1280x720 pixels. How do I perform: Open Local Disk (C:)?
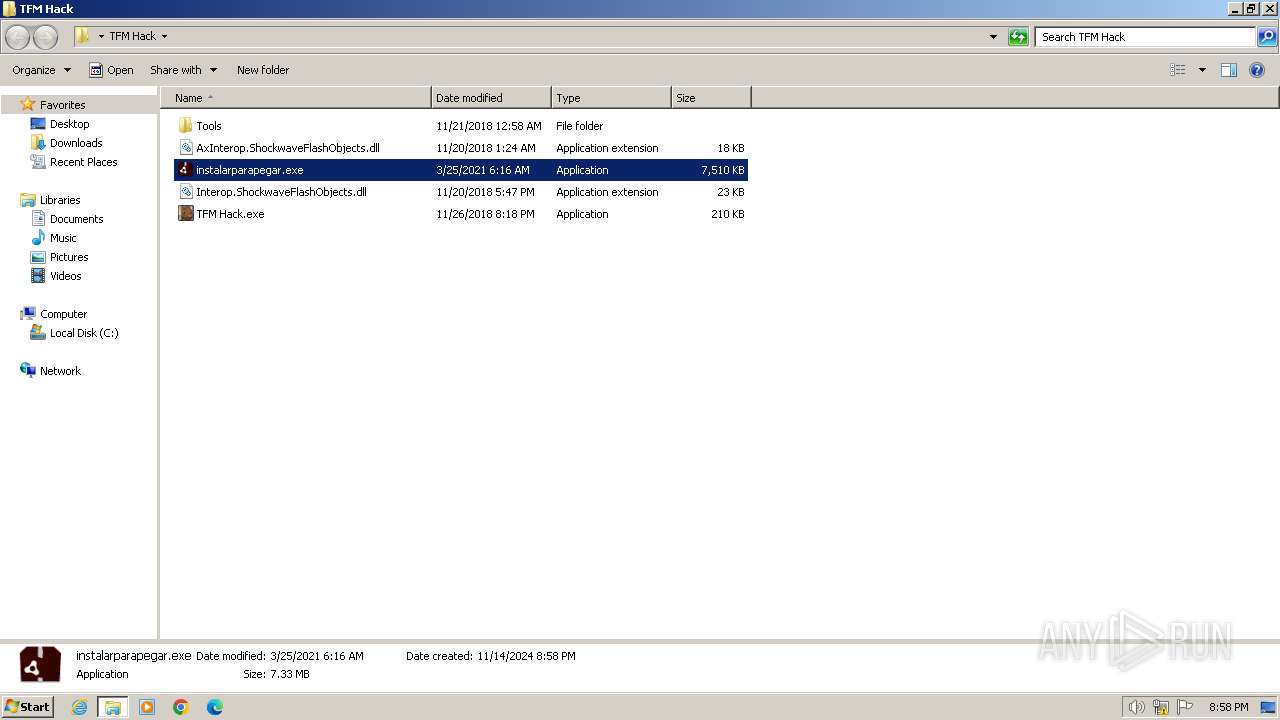84,333
